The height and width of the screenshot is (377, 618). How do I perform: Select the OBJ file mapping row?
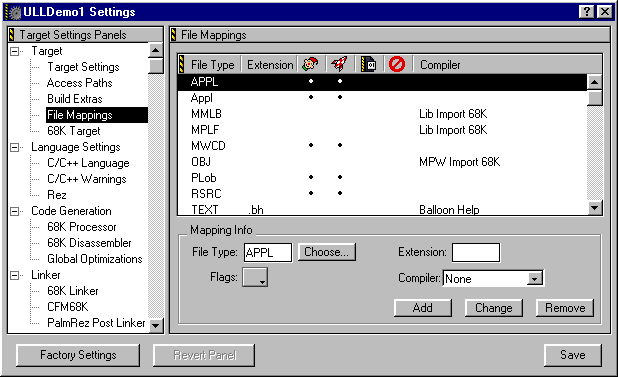click(x=382, y=162)
